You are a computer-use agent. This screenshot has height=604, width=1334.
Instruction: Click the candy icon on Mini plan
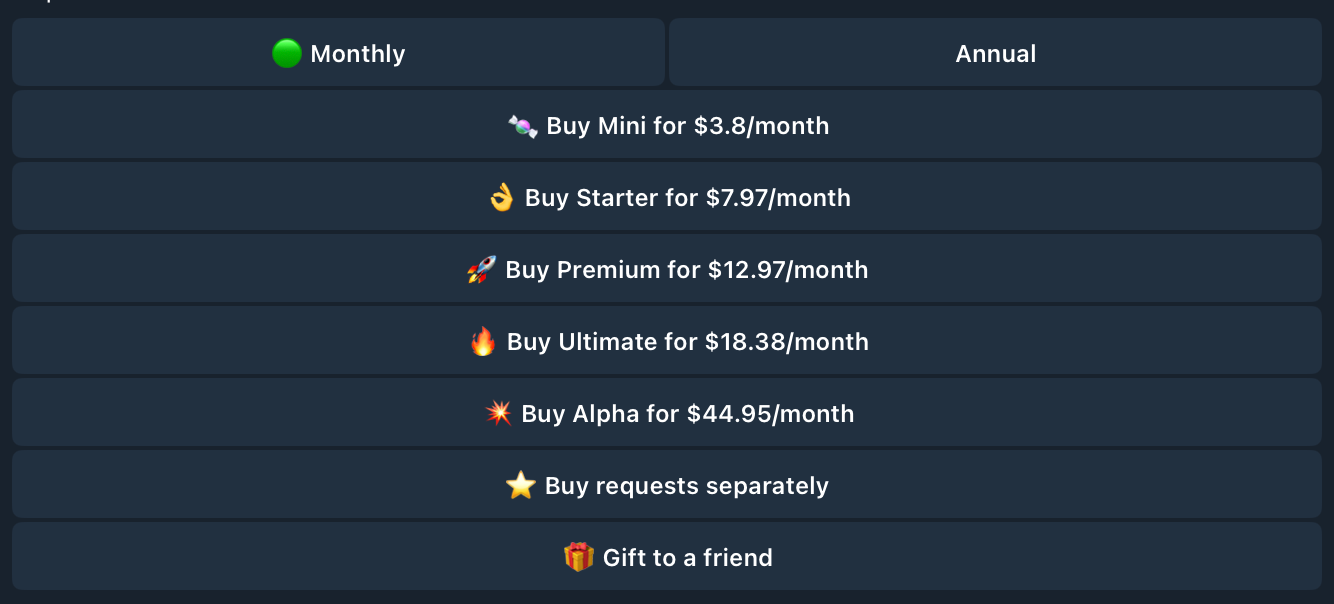pos(523,126)
